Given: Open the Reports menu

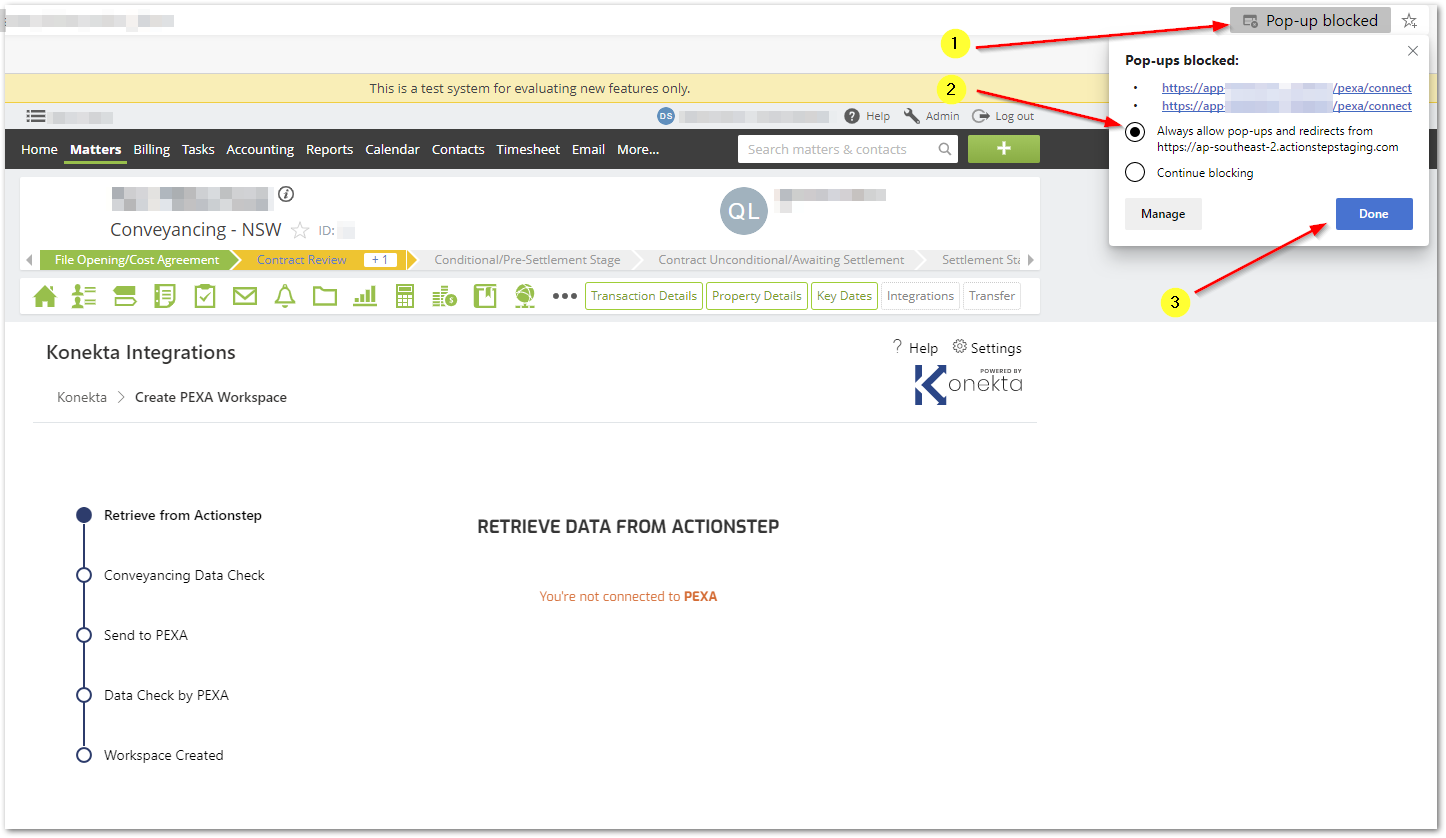Looking at the screenshot, I should (330, 149).
